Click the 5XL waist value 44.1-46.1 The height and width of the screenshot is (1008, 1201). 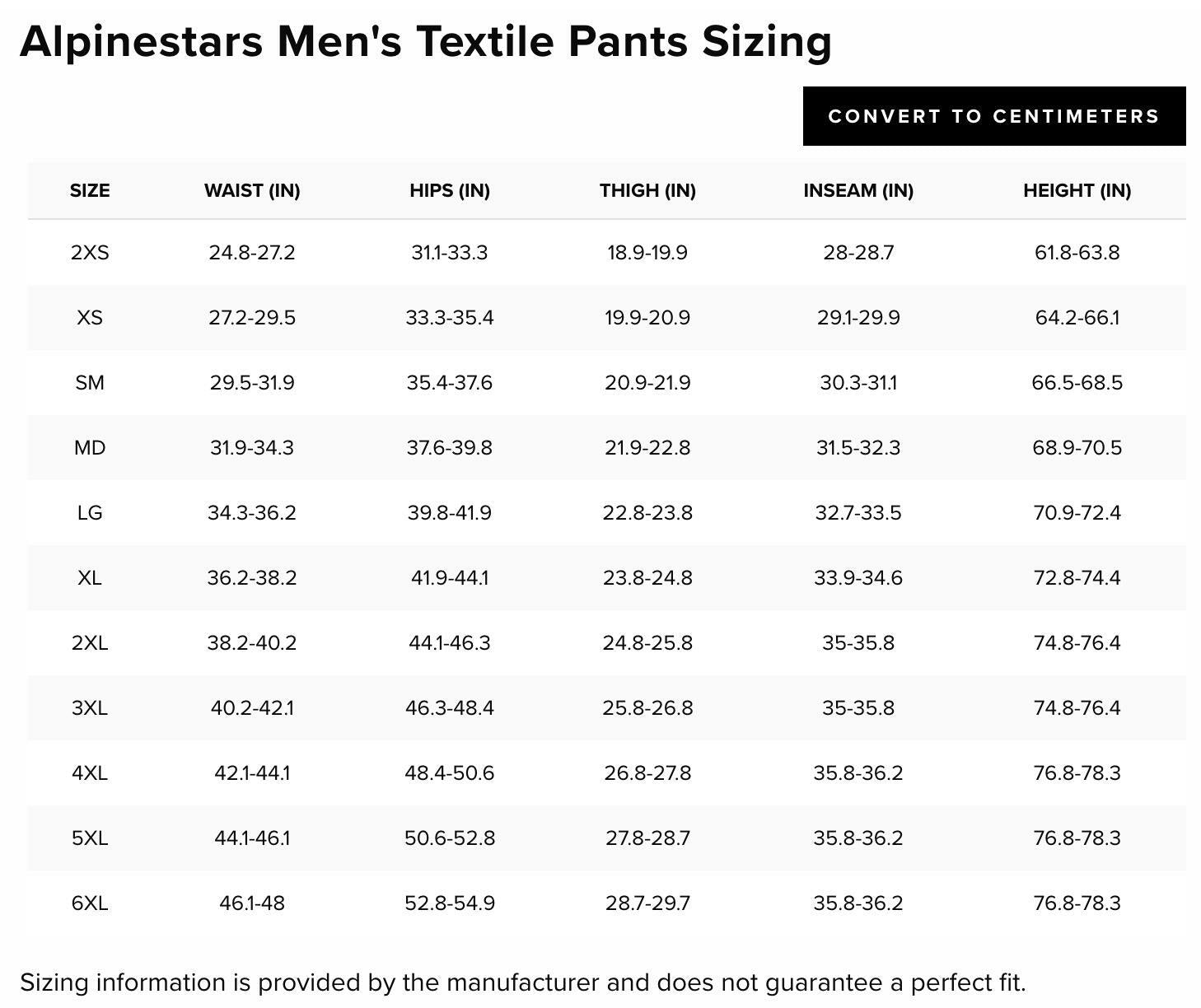[x=252, y=838]
